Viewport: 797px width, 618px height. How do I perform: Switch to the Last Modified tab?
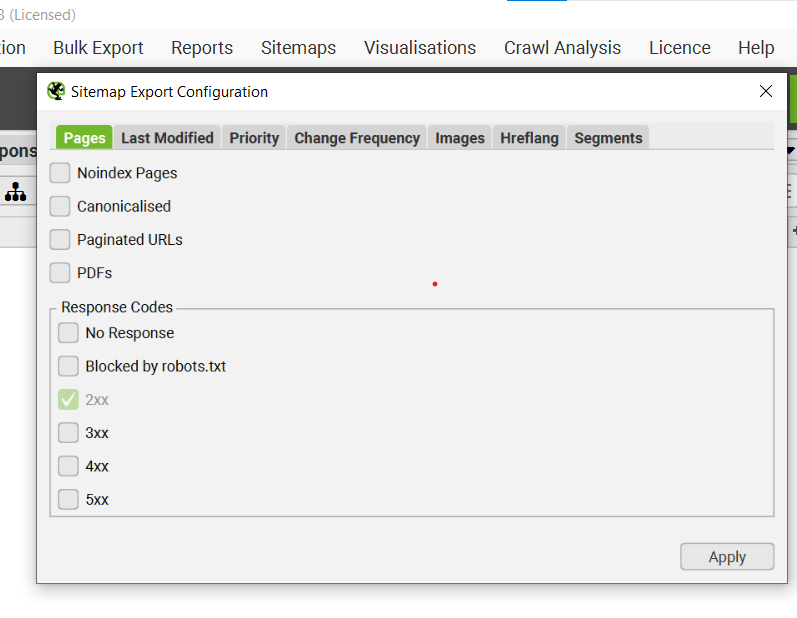[x=167, y=138]
